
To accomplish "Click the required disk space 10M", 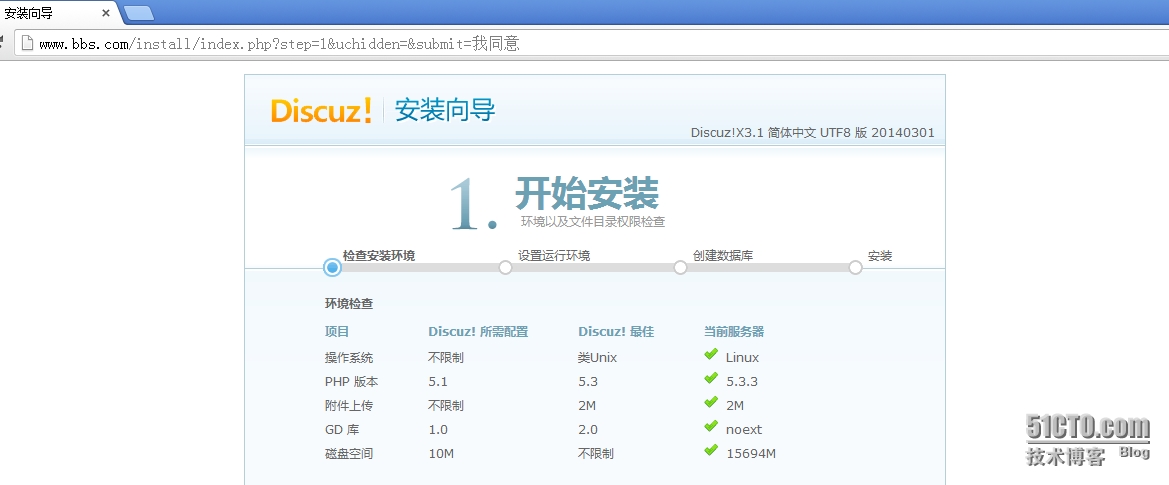I will coord(441,453).
